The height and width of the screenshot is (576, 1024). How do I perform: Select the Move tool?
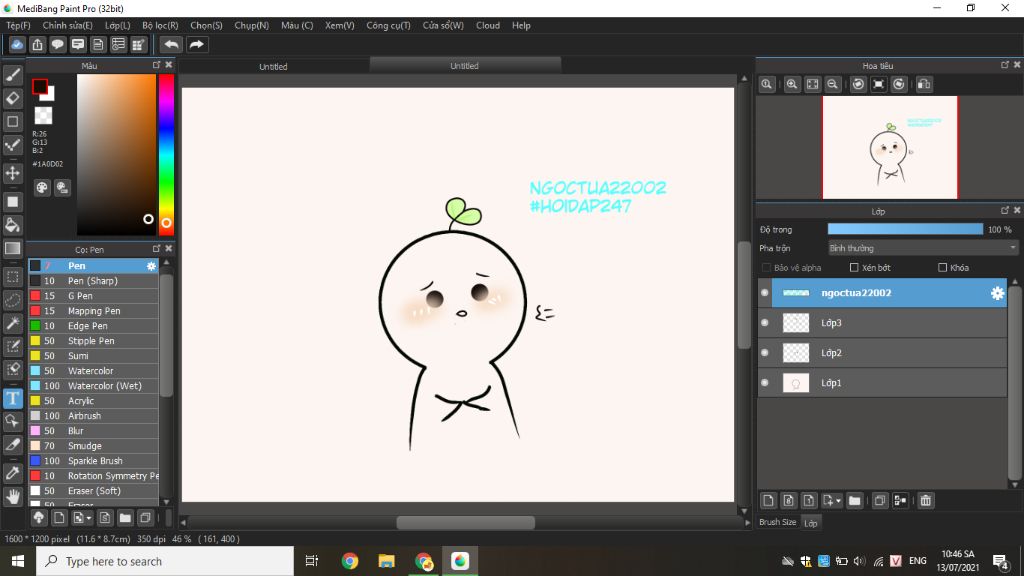coord(12,173)
